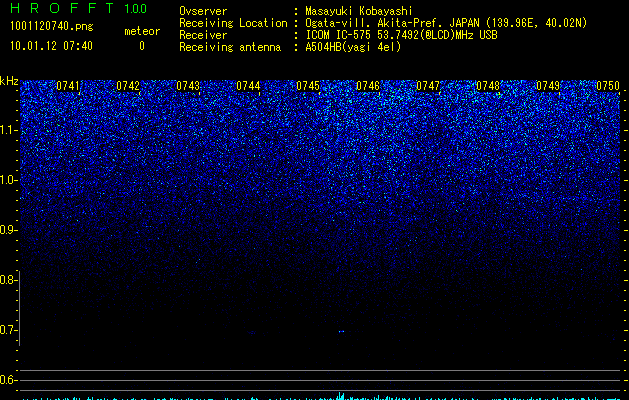Click the 1.1 kHz axis tick label
The height and width of the screenshot is (400, 629).
pyautogui.click(x=9, y=130)
